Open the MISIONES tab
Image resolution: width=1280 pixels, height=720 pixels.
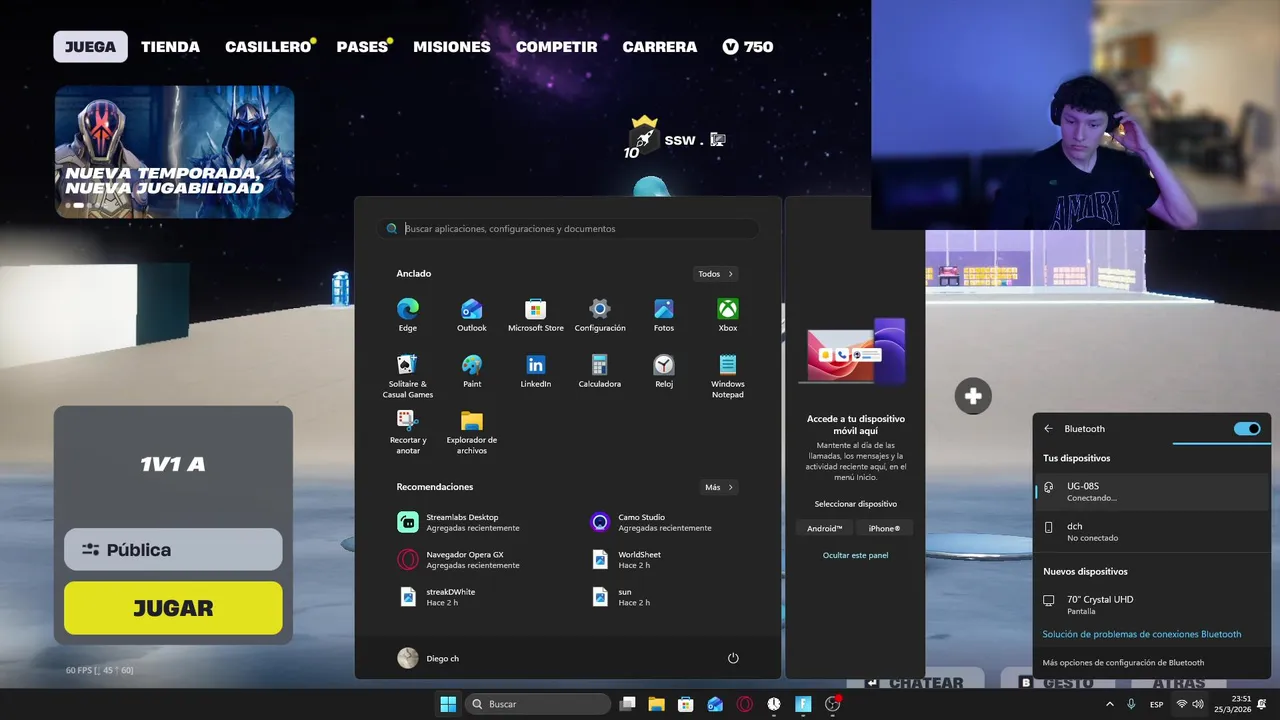[452, 47]
